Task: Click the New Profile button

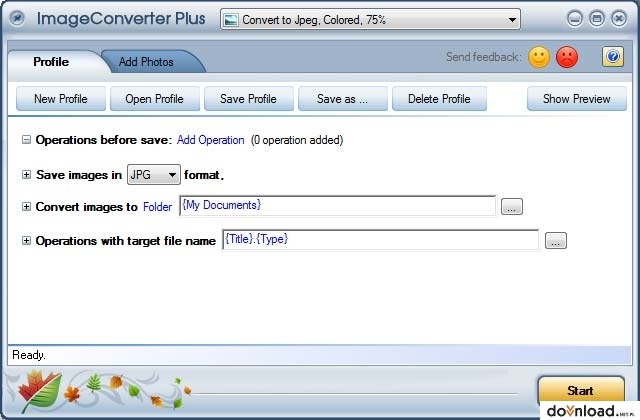Action: pyautogui.click(x=61, y=99)
